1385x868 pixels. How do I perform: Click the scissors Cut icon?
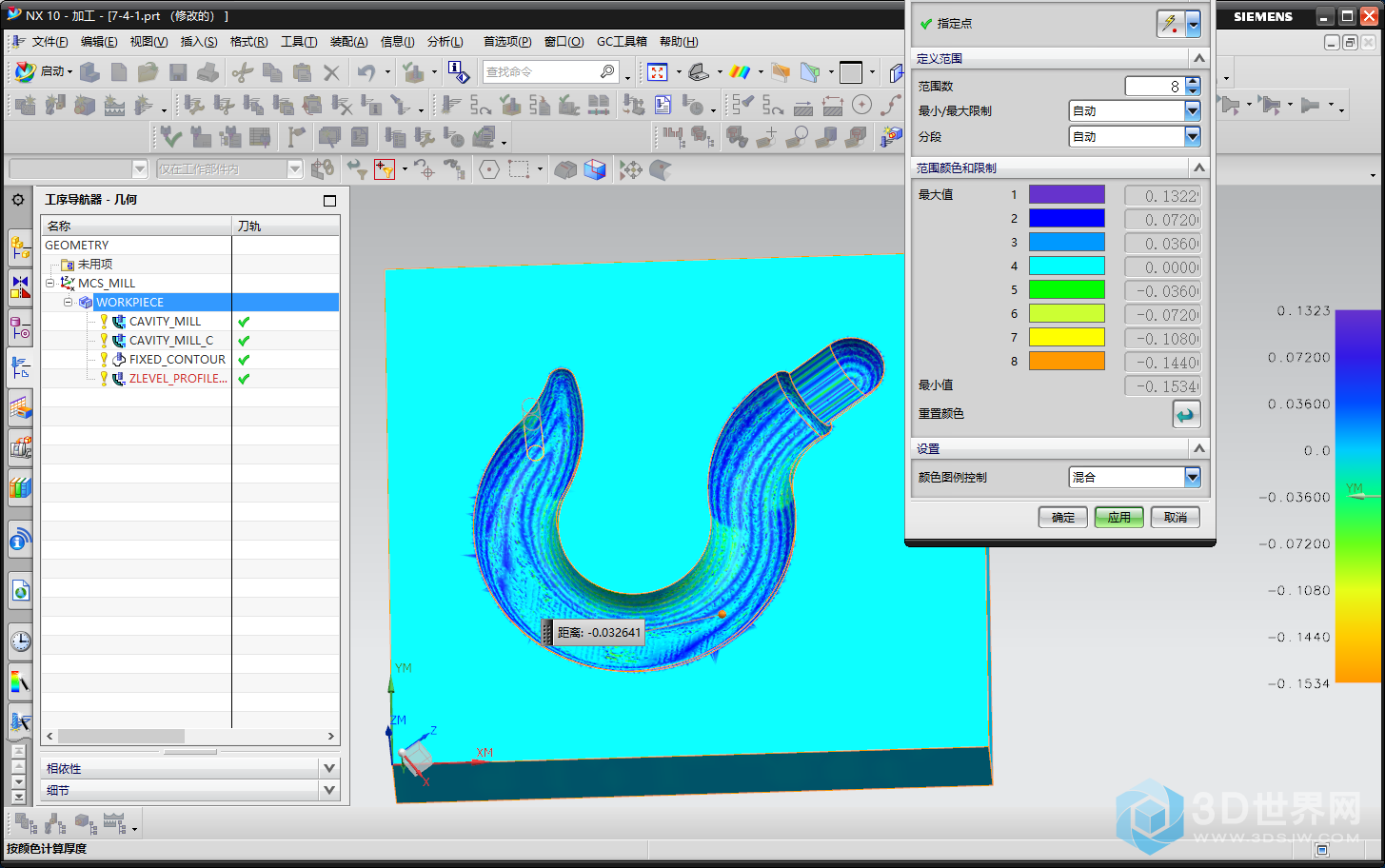pos(242,72)
